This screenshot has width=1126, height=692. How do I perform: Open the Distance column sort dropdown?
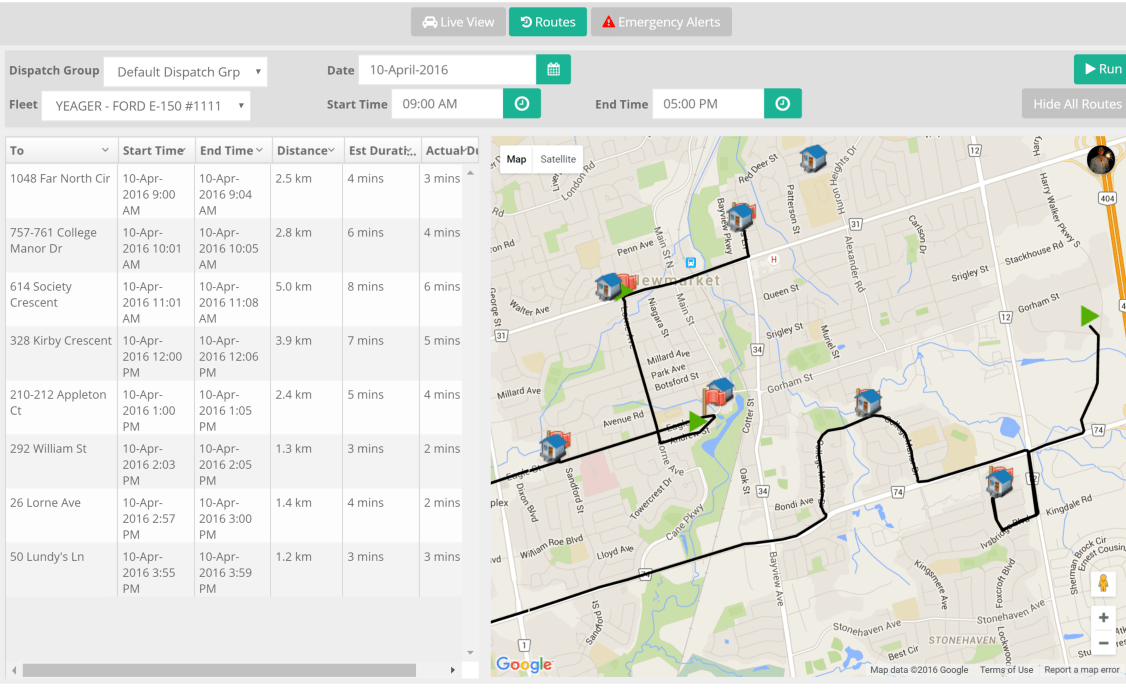pos(330,150)
